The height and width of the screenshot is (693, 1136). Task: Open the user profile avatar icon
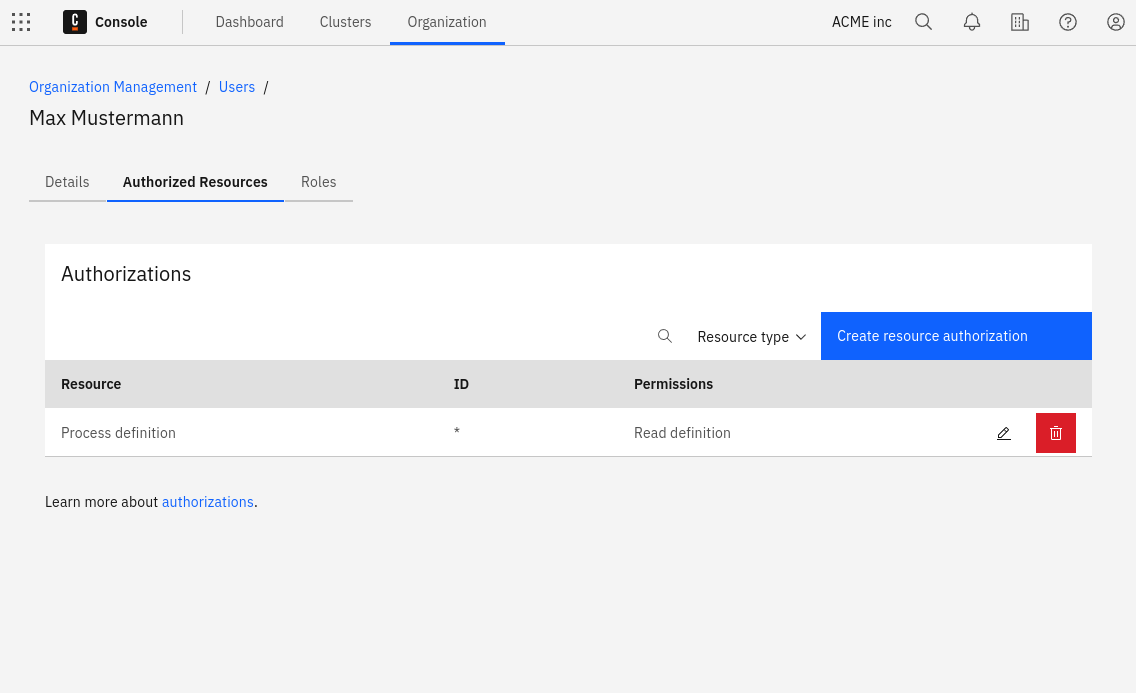(1115, 22)
